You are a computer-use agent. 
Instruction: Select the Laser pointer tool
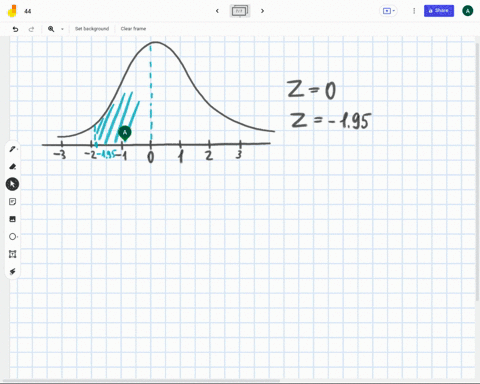[x=12, y=272]
